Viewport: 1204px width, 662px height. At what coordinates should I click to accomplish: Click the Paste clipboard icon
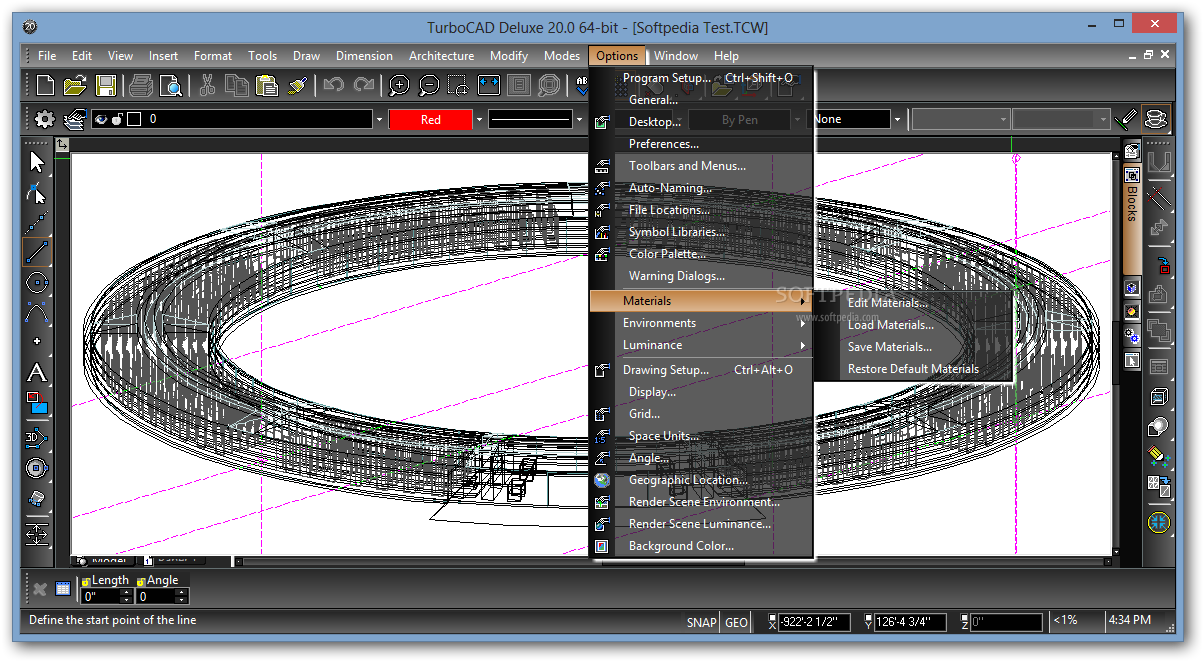(266, 86)
